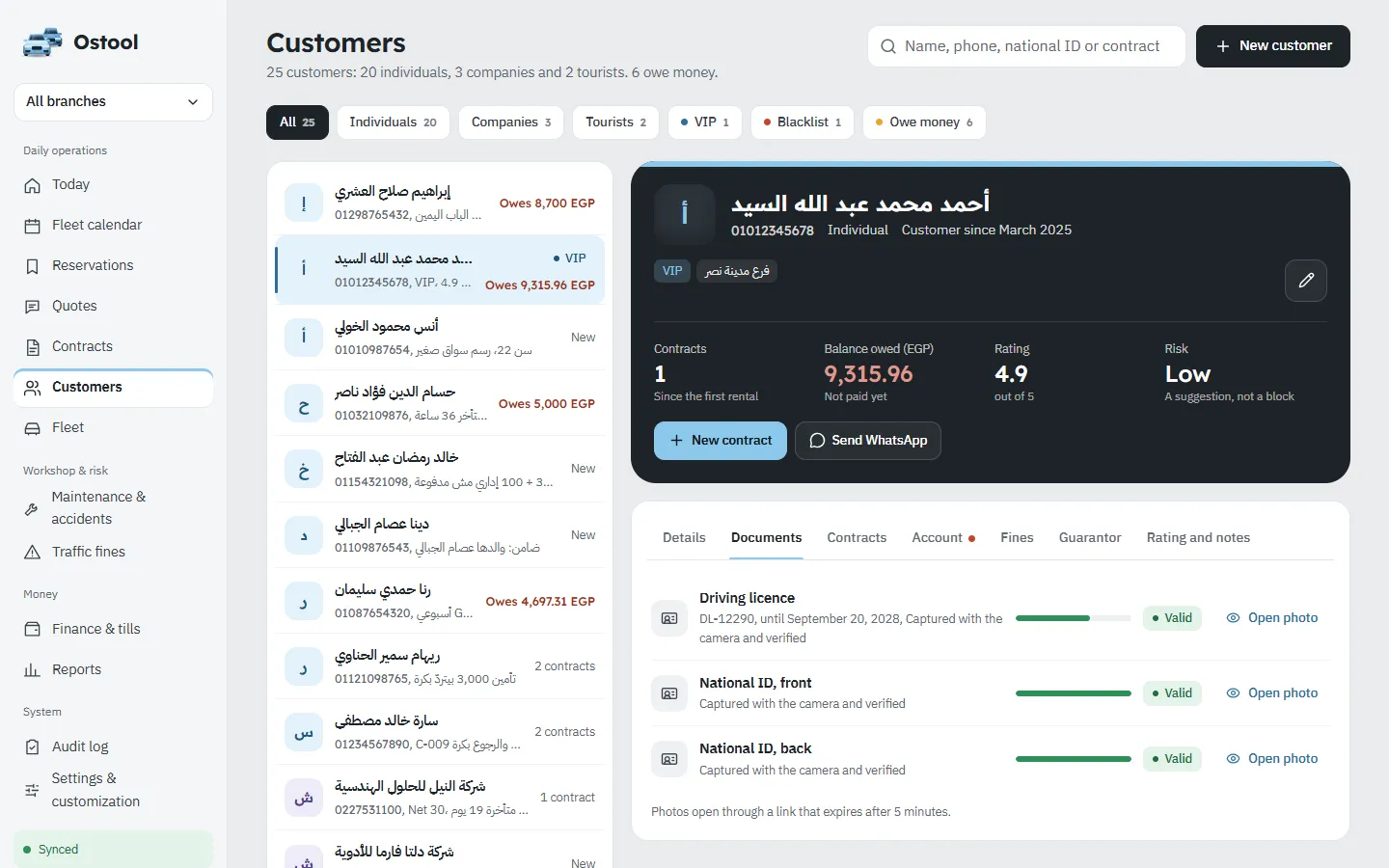The height and width of the screenshot is (868, 1389).
Task: Show Blacklist customers filter
Action: click(802, 122)
